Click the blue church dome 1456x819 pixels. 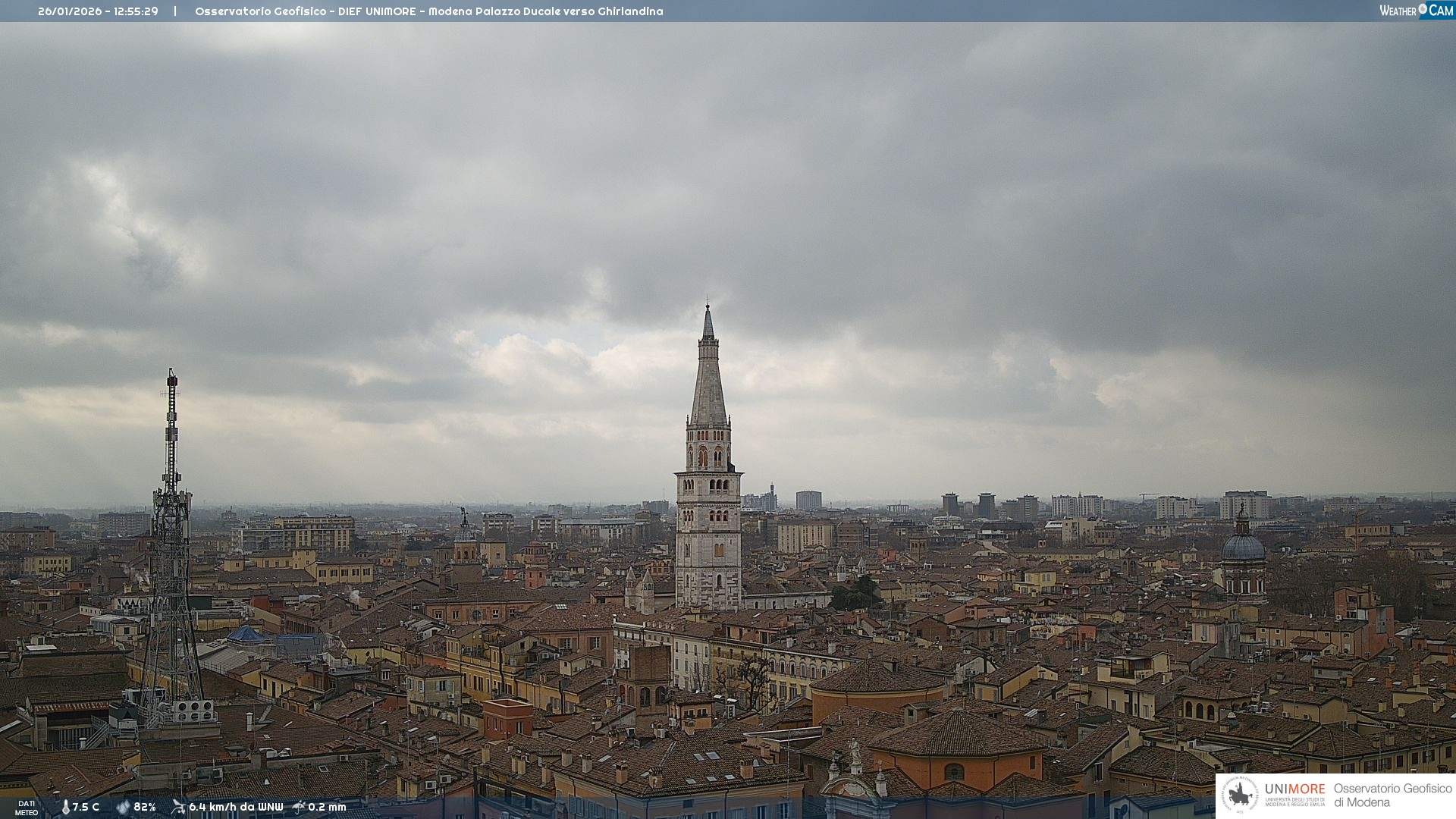click(1243, 546)
